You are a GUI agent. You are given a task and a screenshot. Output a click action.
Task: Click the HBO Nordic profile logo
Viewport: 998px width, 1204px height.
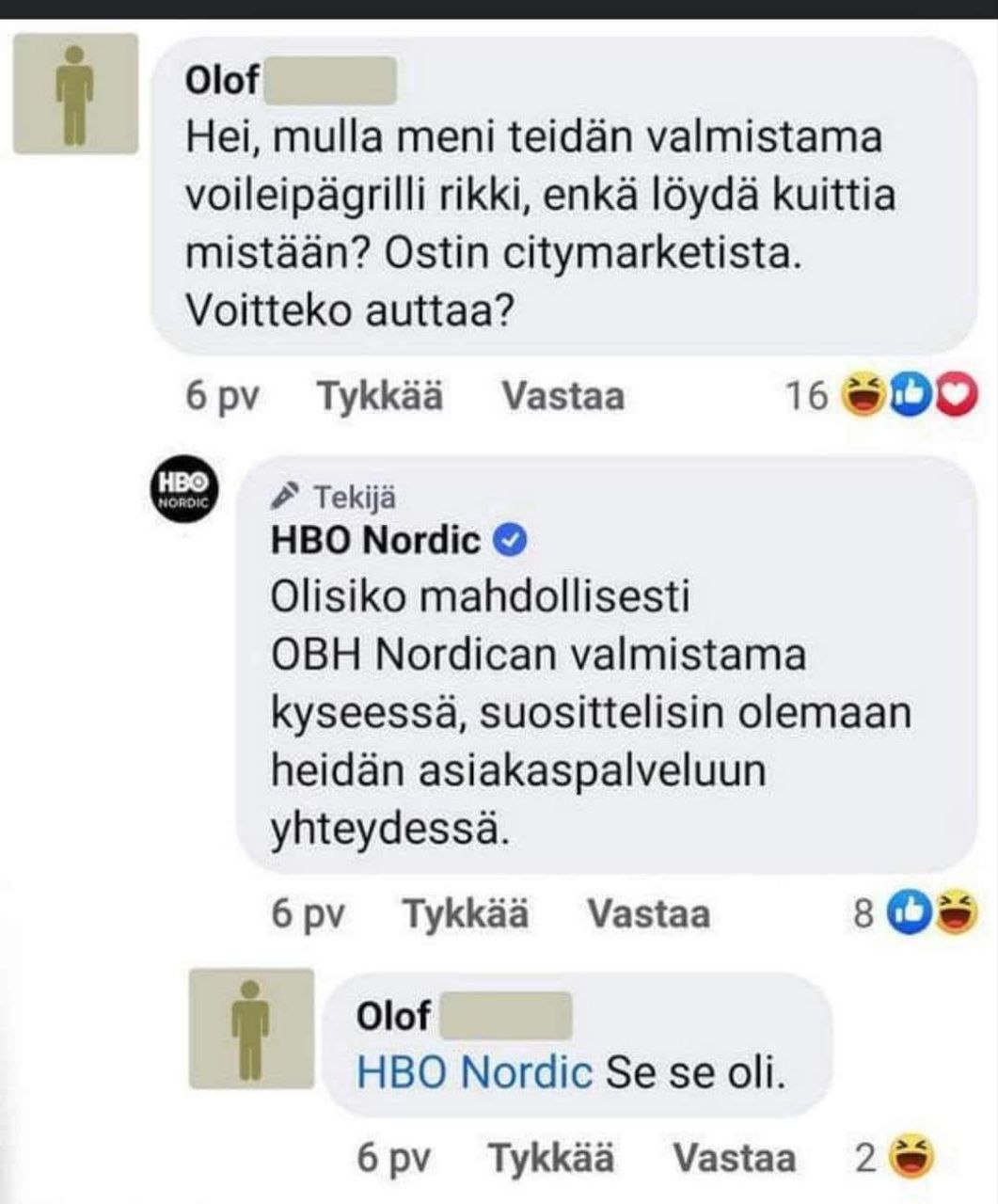(x=183, y=490)
